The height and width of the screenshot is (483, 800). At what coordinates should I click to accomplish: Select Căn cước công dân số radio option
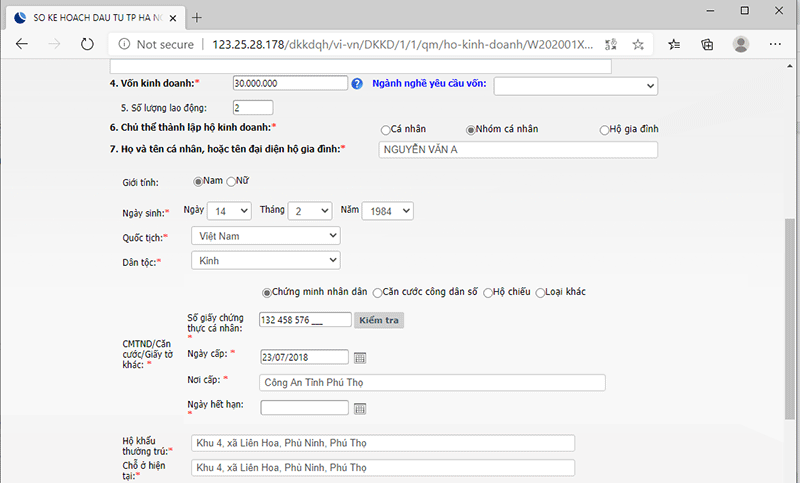coord(377,293)
